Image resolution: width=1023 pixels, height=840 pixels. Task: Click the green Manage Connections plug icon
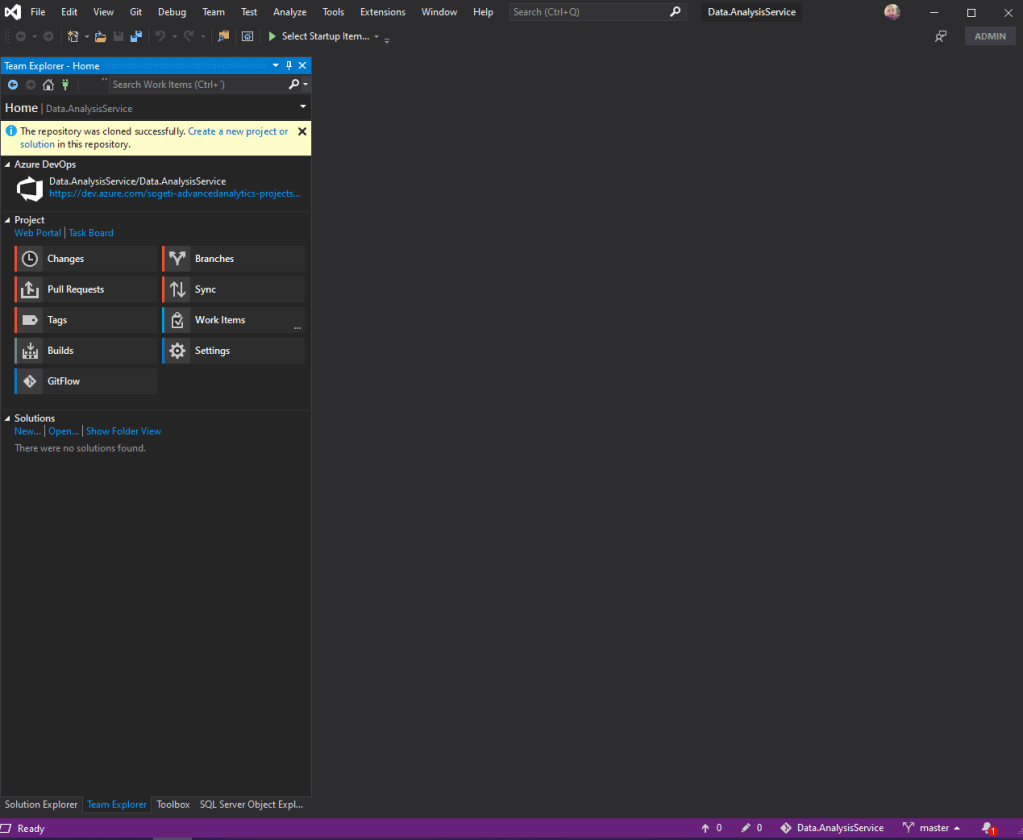(x=65, y=85)
